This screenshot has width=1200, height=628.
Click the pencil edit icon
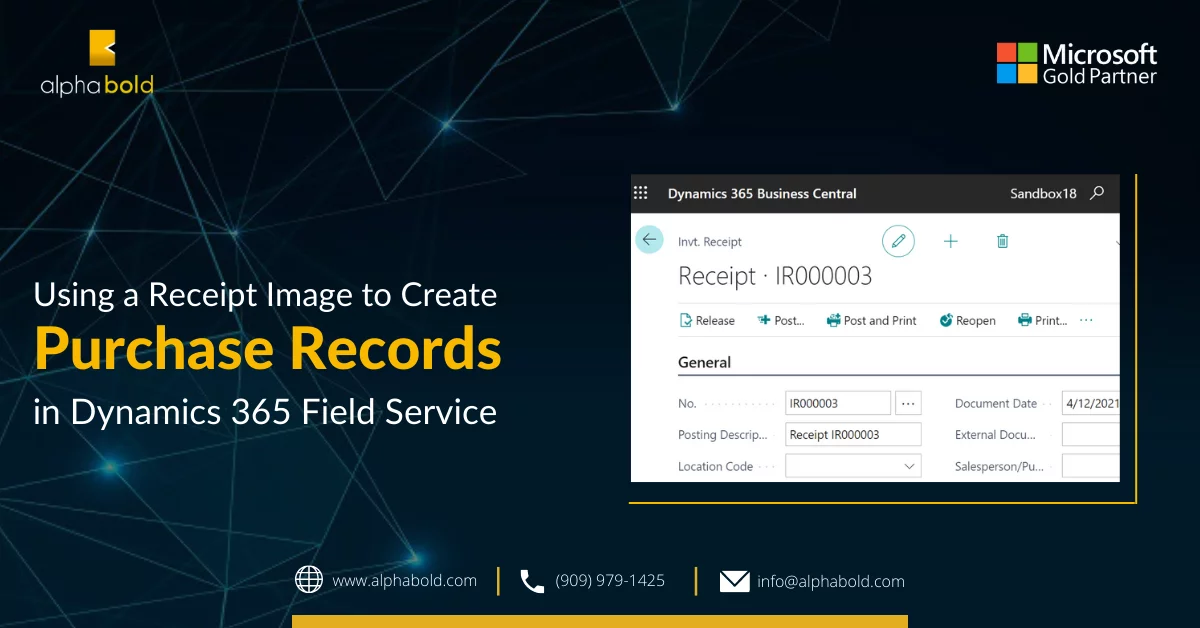point(898,241)
